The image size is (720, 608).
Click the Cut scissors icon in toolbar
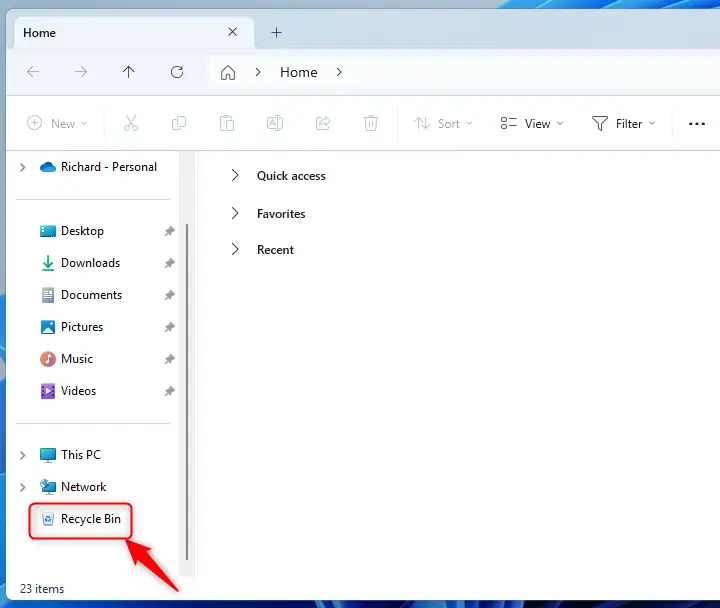click(130, 123)
